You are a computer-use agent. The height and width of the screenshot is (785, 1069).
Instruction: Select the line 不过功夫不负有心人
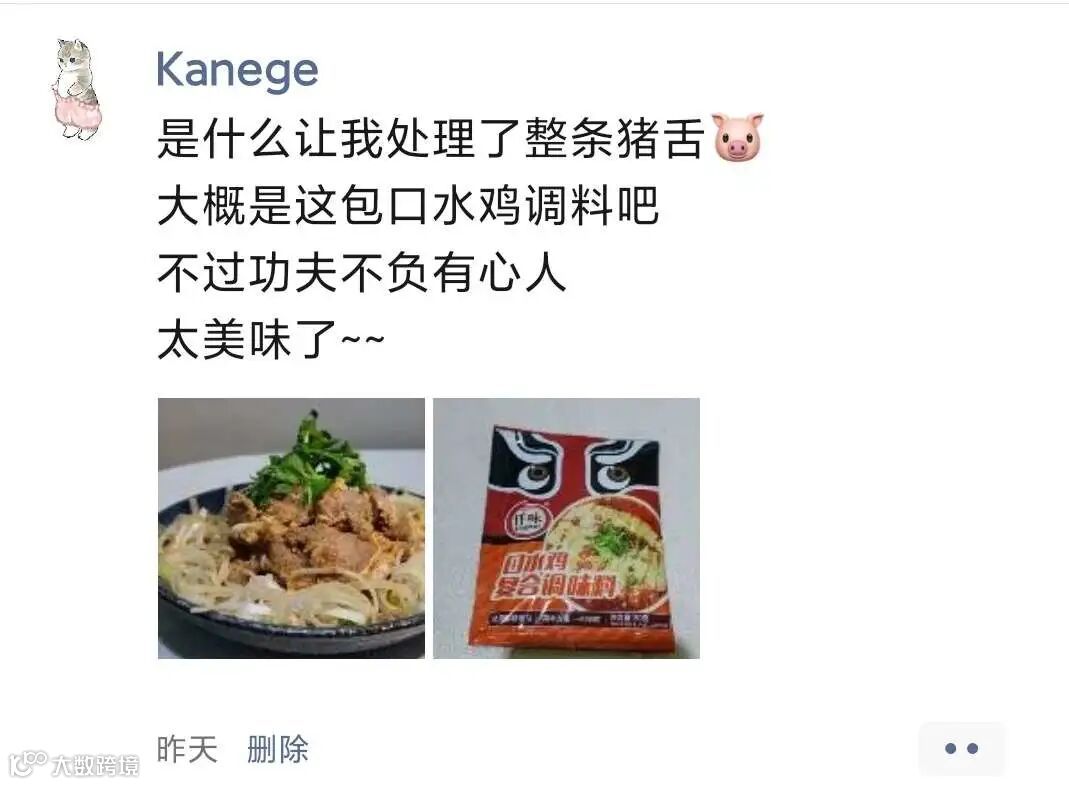361,273
